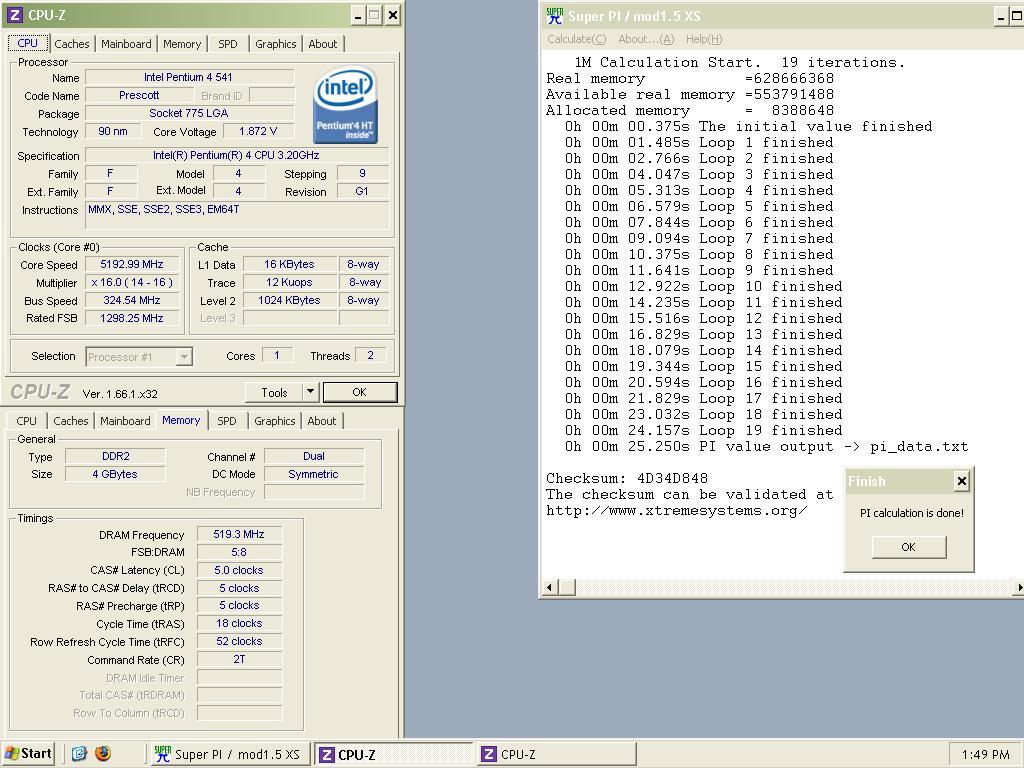Click the Loop 19 finished line
The height and width of the screenshot is (768, 1024).
coord(703,430)
